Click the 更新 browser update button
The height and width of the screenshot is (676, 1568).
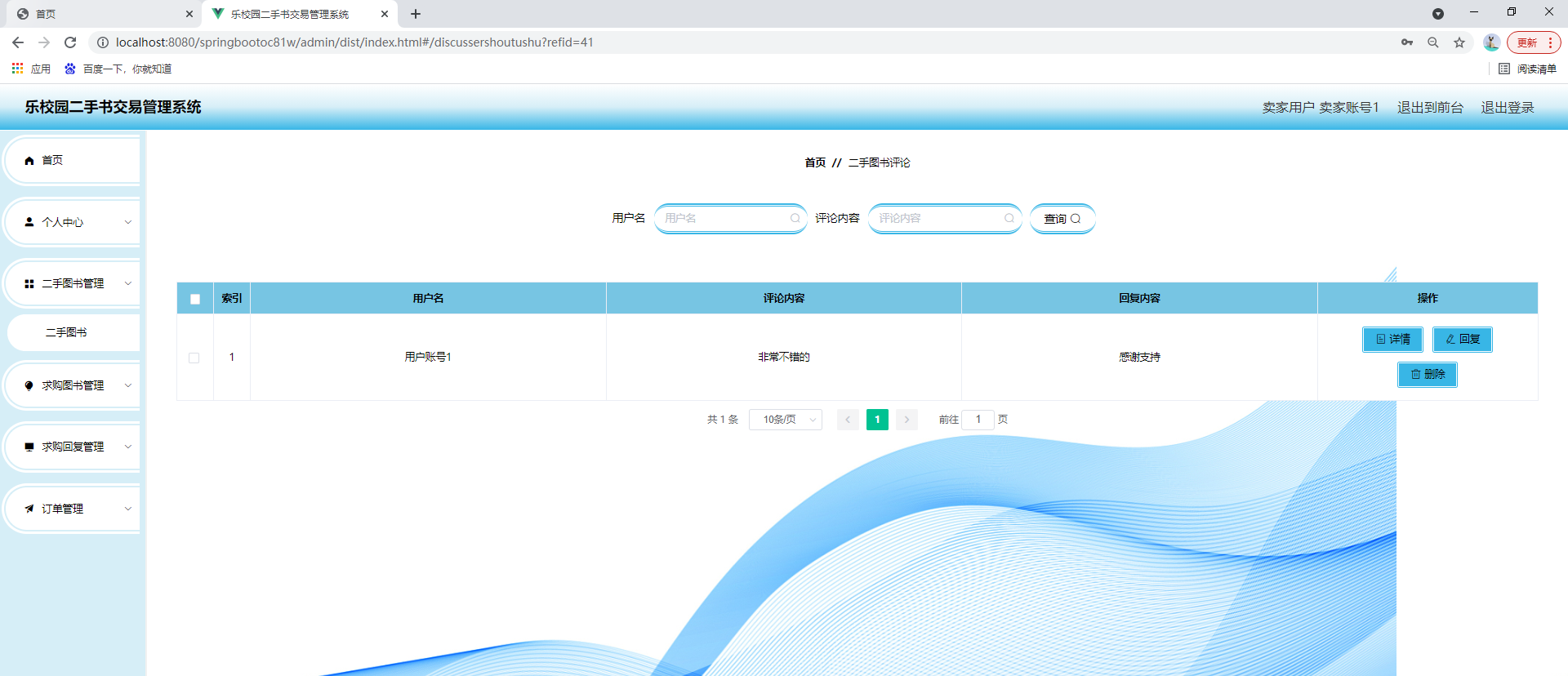(1534, 42)
